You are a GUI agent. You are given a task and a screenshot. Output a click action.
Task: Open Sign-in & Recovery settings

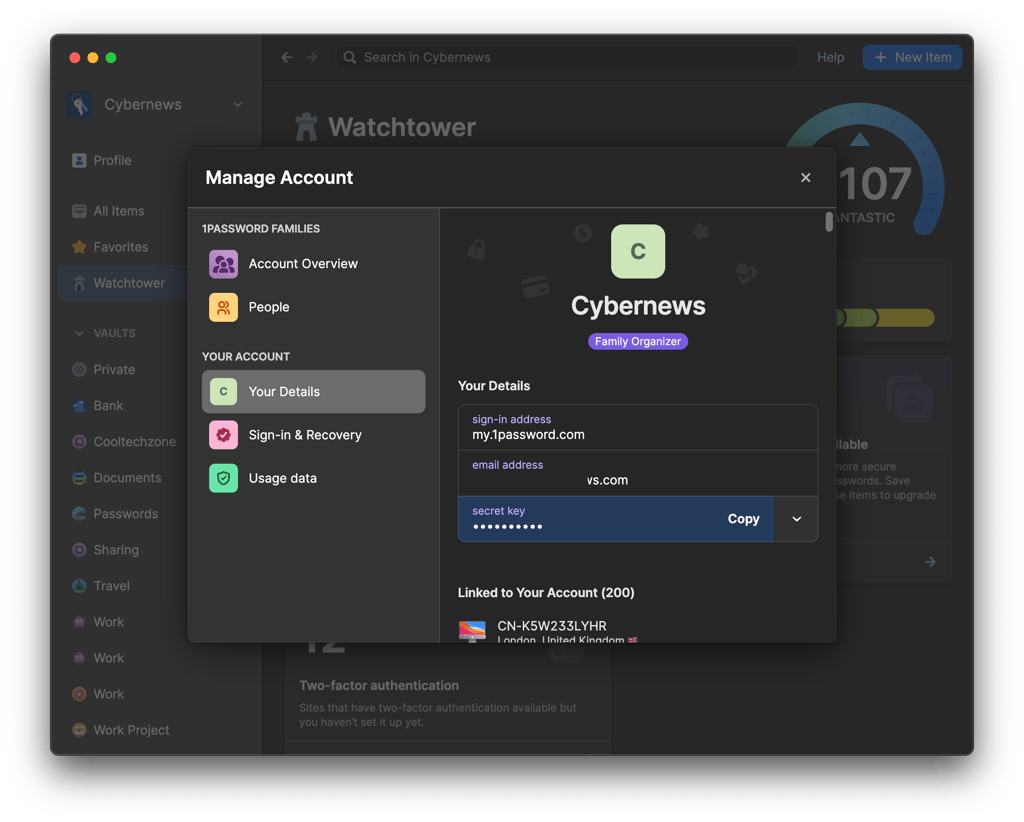[313, 435]
